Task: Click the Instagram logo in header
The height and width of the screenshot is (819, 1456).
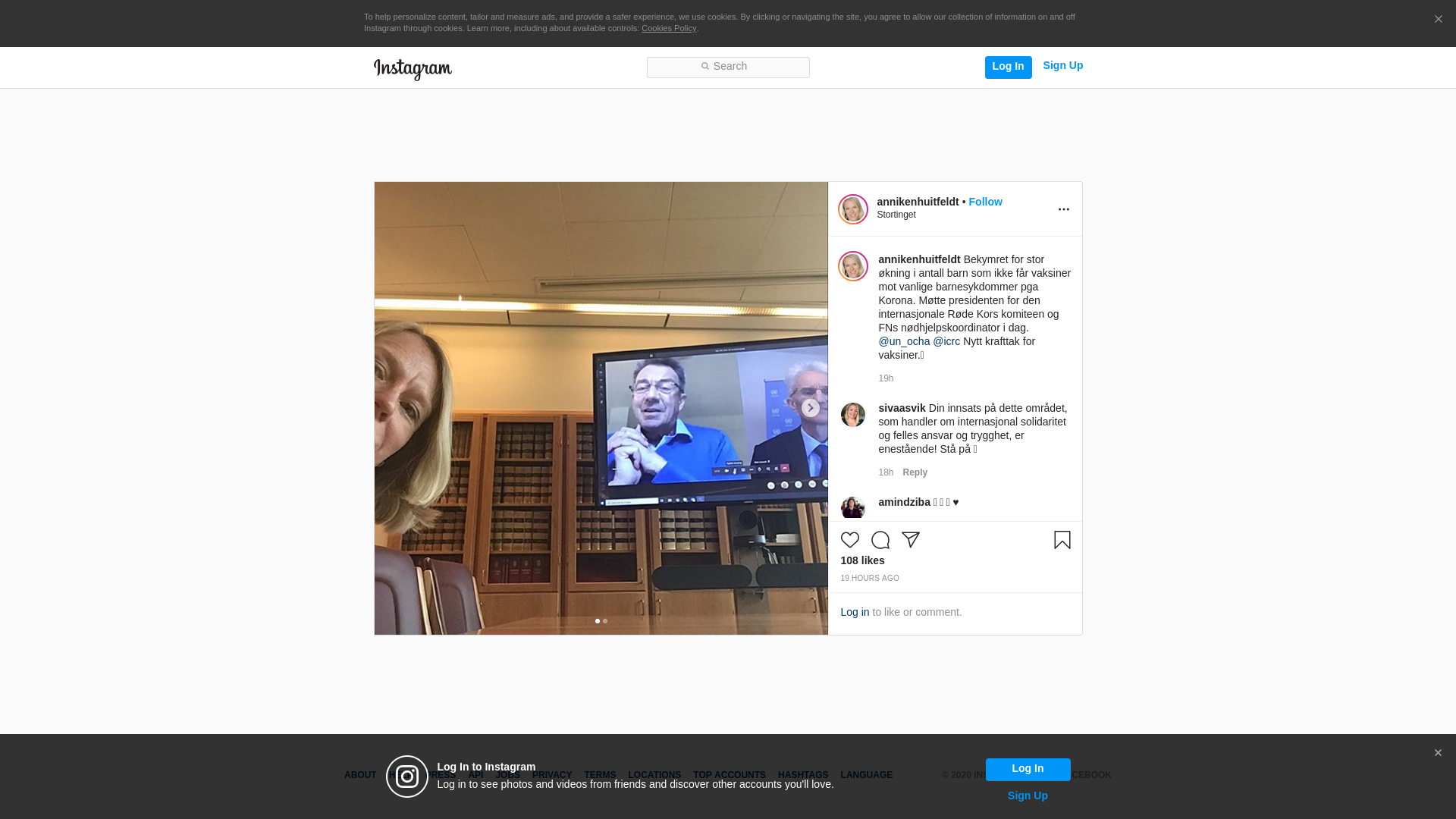Action: (x=413, y=69)
